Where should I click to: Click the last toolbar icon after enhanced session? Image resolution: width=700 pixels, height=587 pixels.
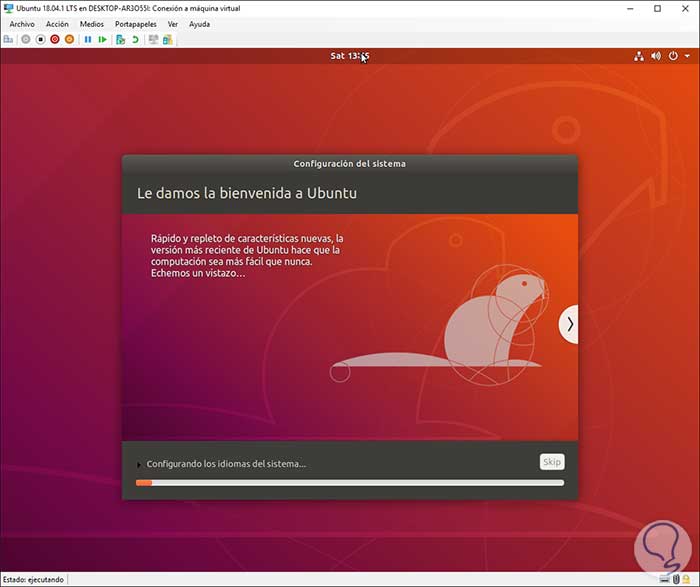pos(167,40)
